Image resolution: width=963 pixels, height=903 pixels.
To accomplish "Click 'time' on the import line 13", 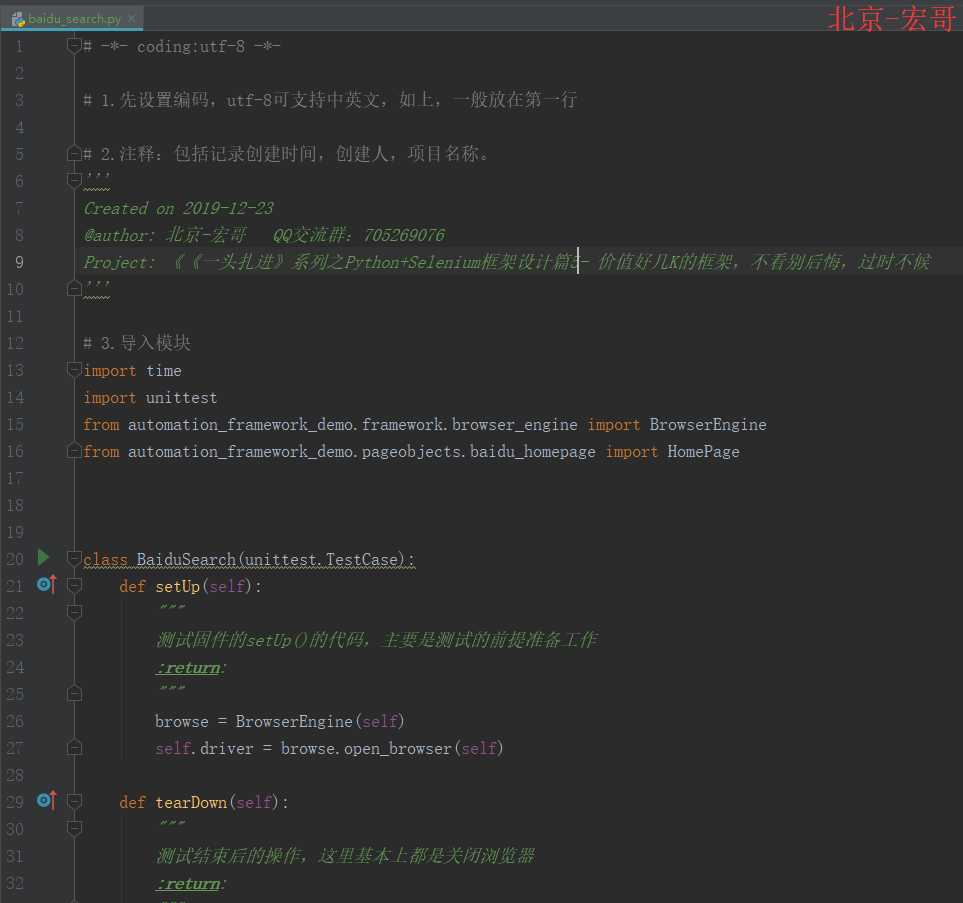I will point(163,371).
